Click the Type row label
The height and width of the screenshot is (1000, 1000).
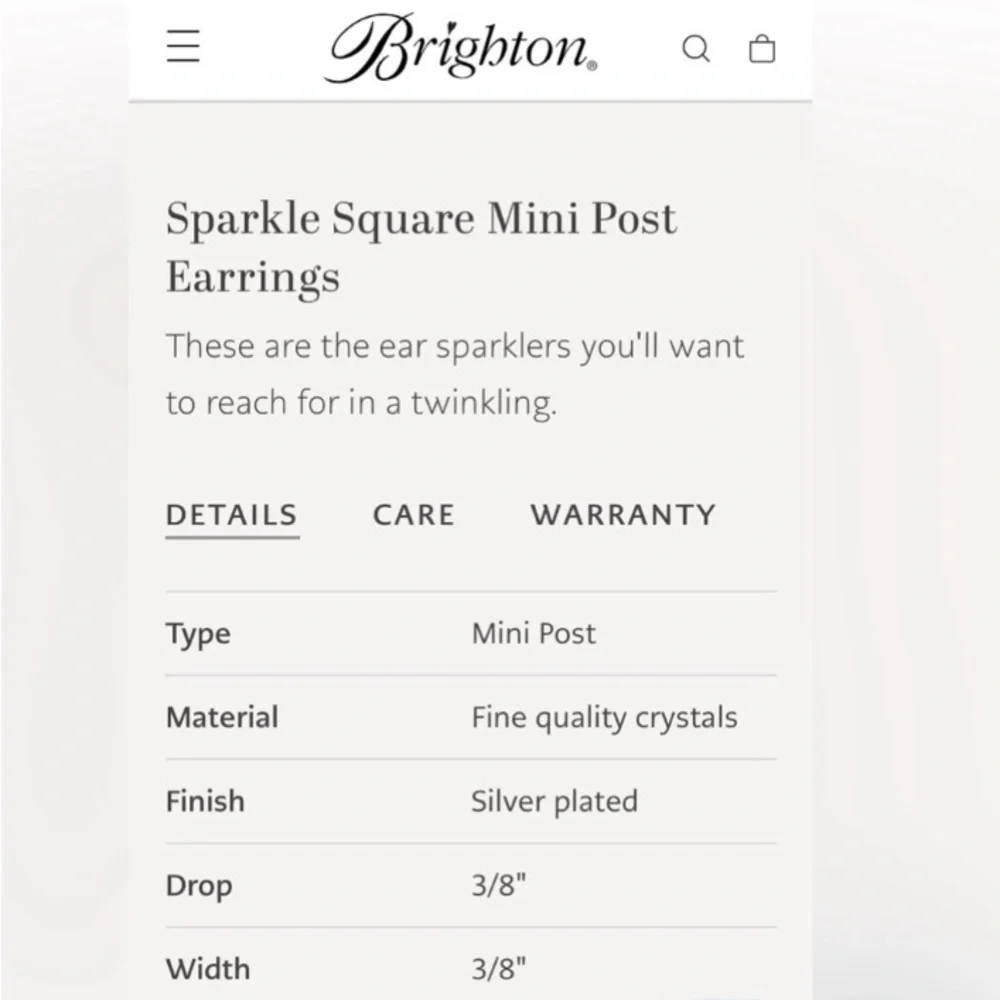point(198,634)
